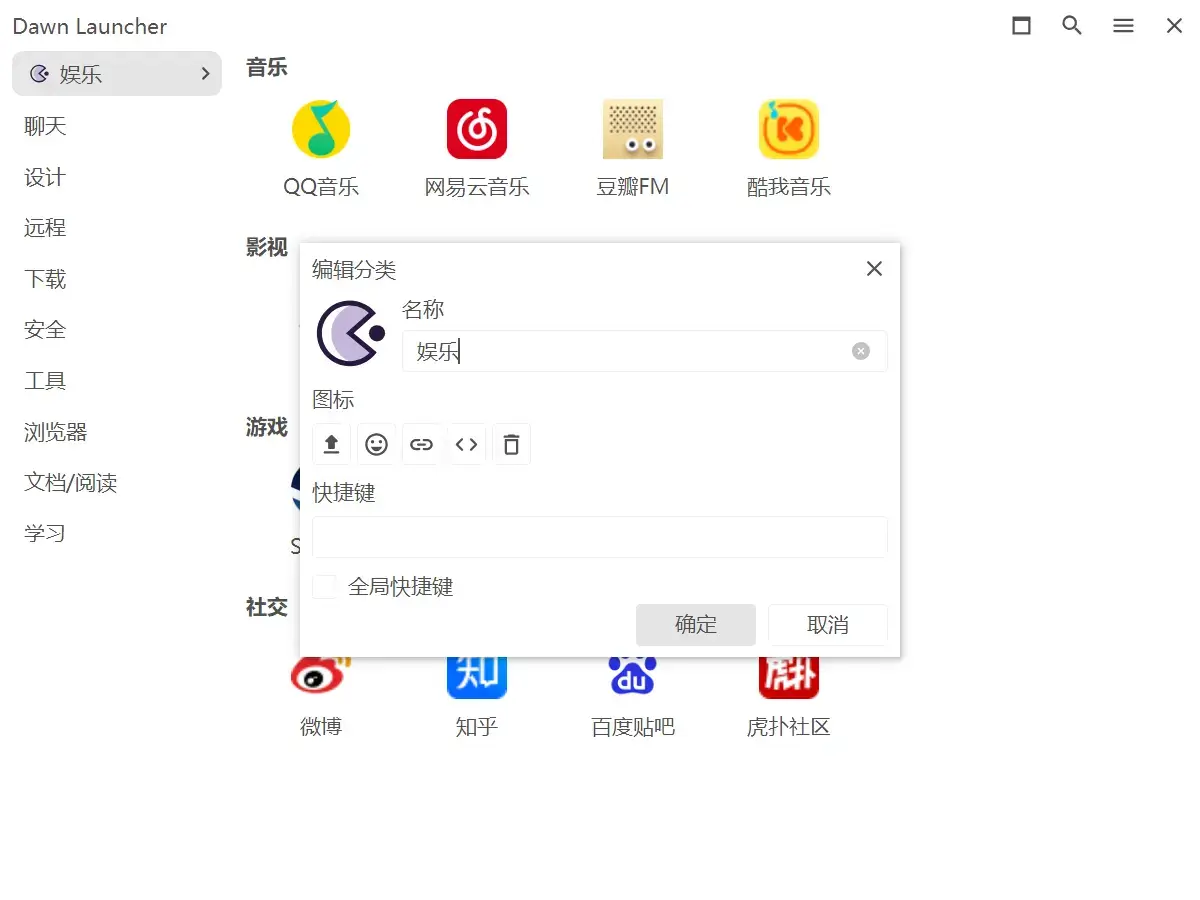The height and width of the screenshot is (900, 1200).
Task: Click the 影视 section heading
Action: point(267,248)
